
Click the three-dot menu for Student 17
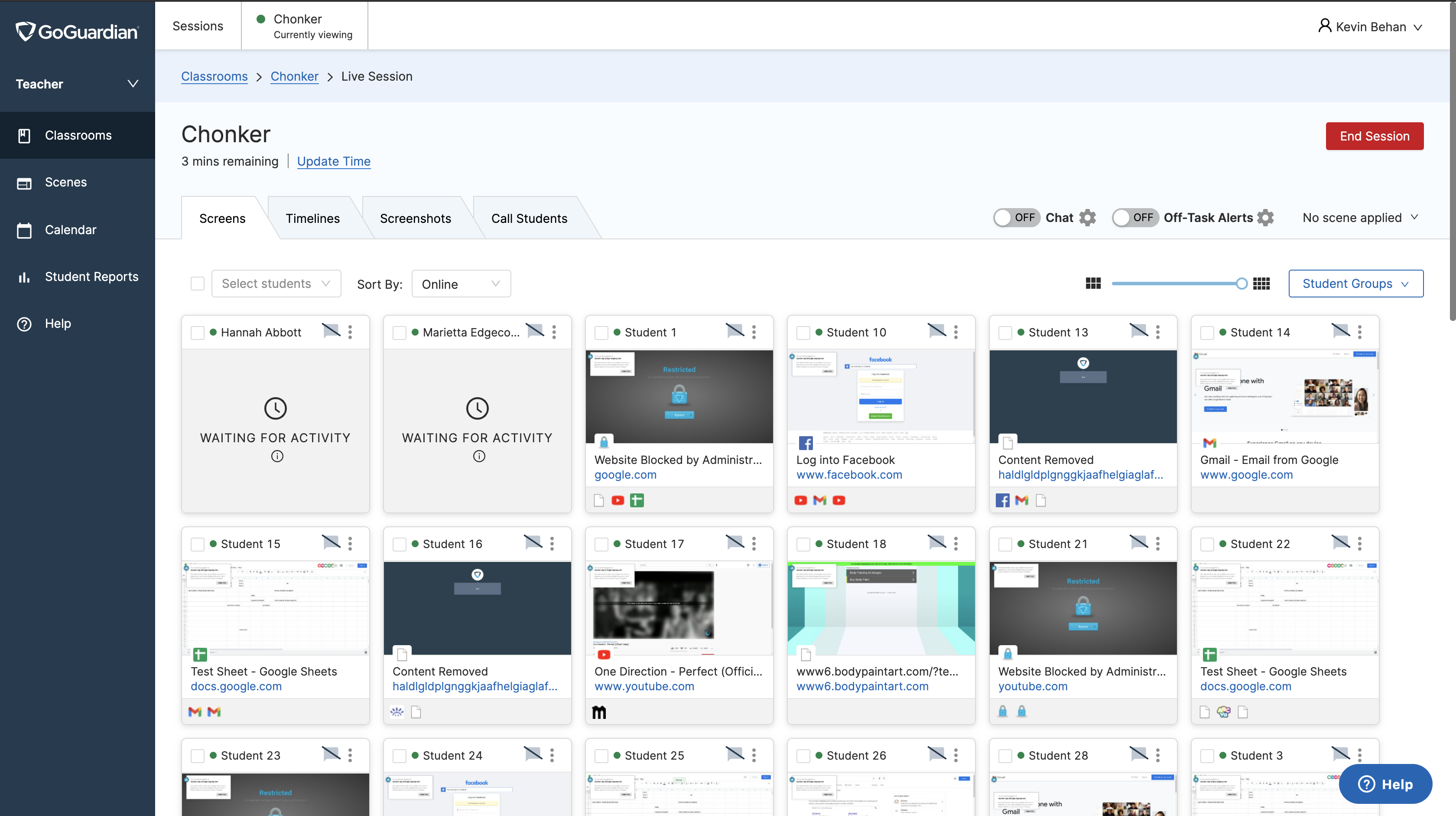(754, 543)
